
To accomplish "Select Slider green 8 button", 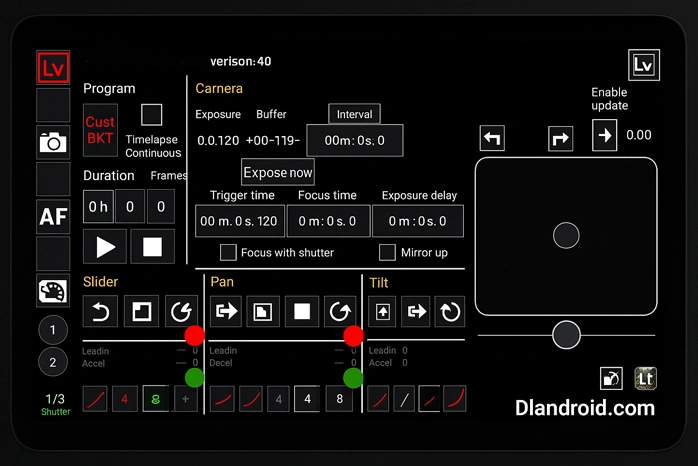I will [155, 399].
